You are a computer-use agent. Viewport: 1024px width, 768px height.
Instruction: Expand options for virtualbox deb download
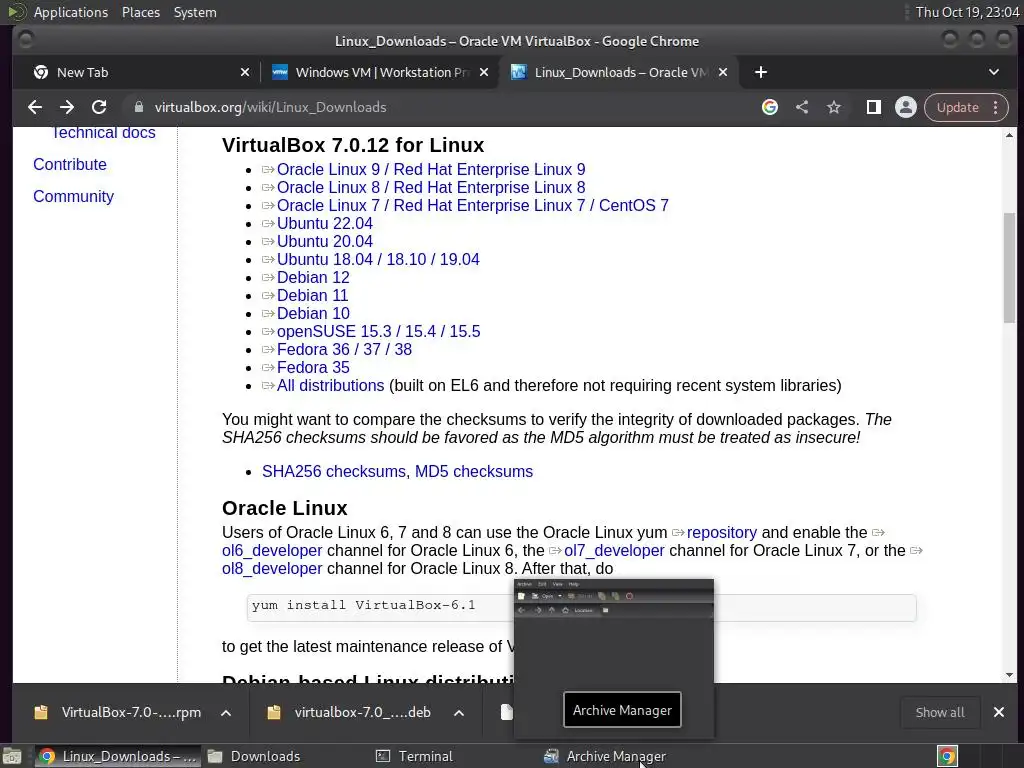click(x=459, y=712)
